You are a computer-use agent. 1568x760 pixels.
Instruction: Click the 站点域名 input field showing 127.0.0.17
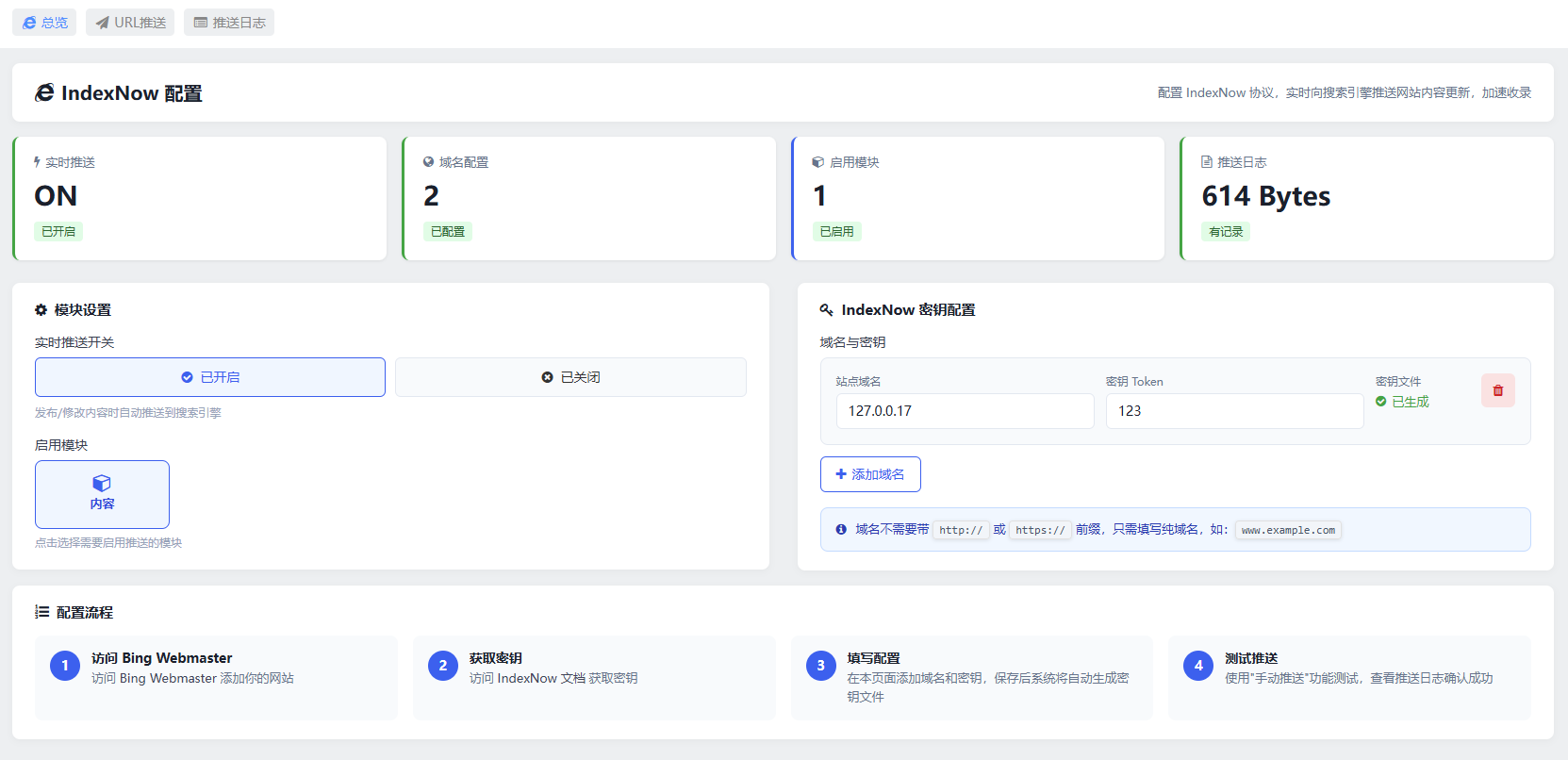(966, 411)
